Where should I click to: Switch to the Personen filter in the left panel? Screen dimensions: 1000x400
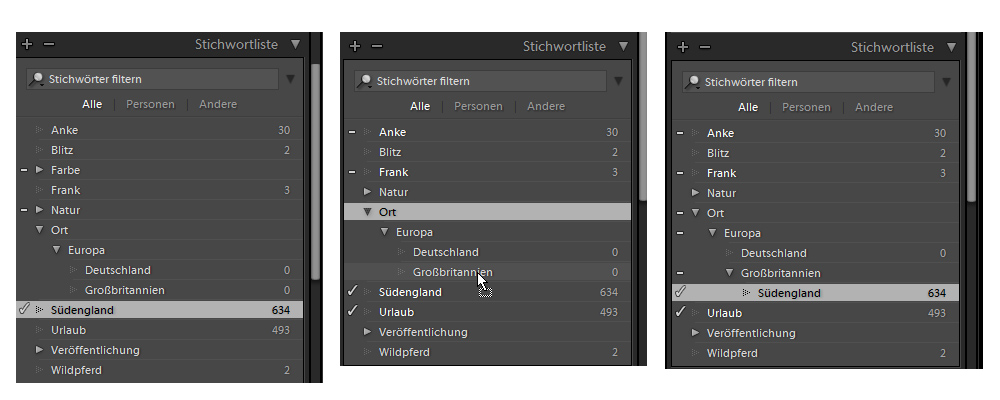pyautogui.click(x=151, y=104)
